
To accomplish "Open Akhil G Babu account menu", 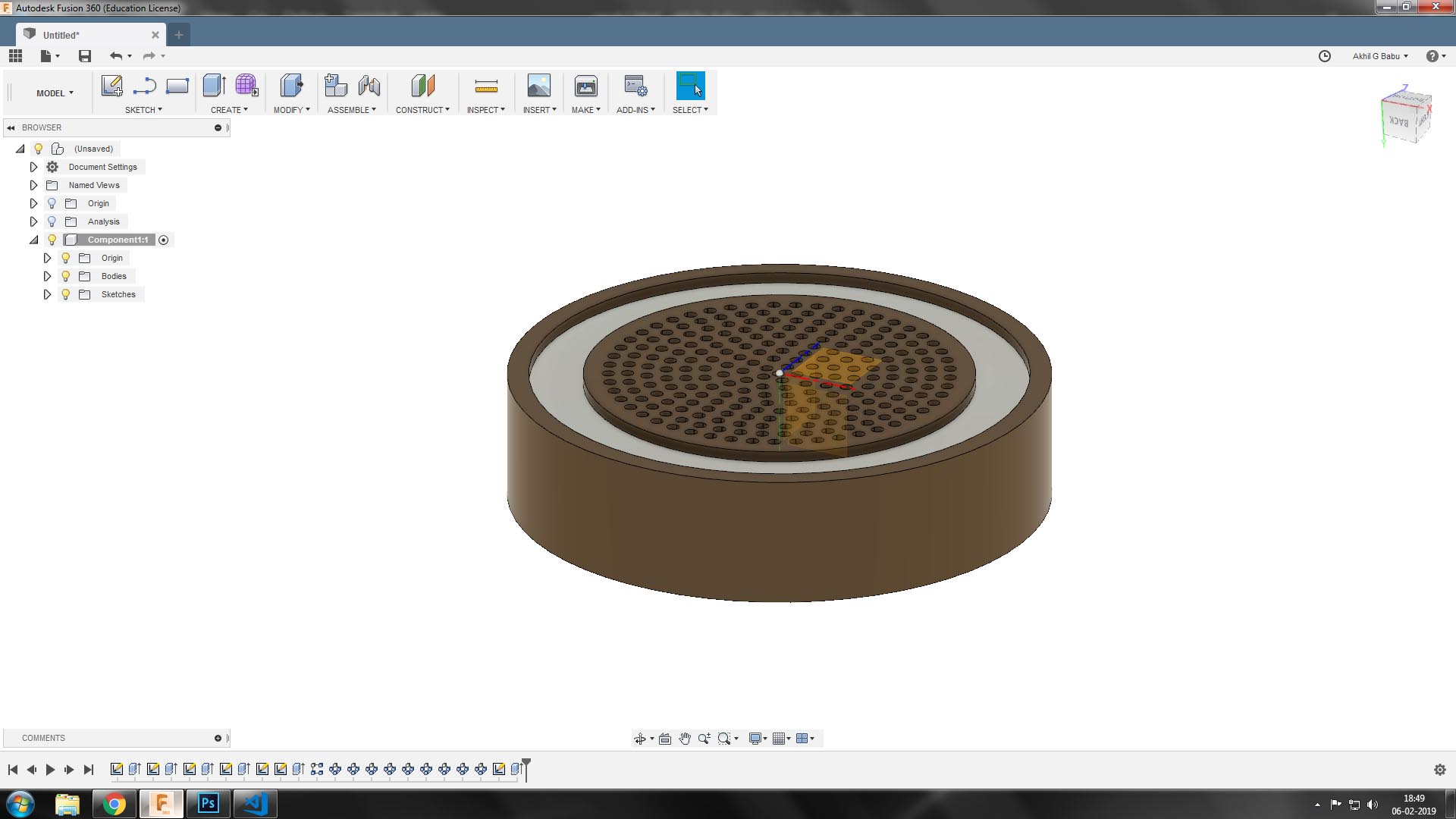I will tap(1379, 56).
